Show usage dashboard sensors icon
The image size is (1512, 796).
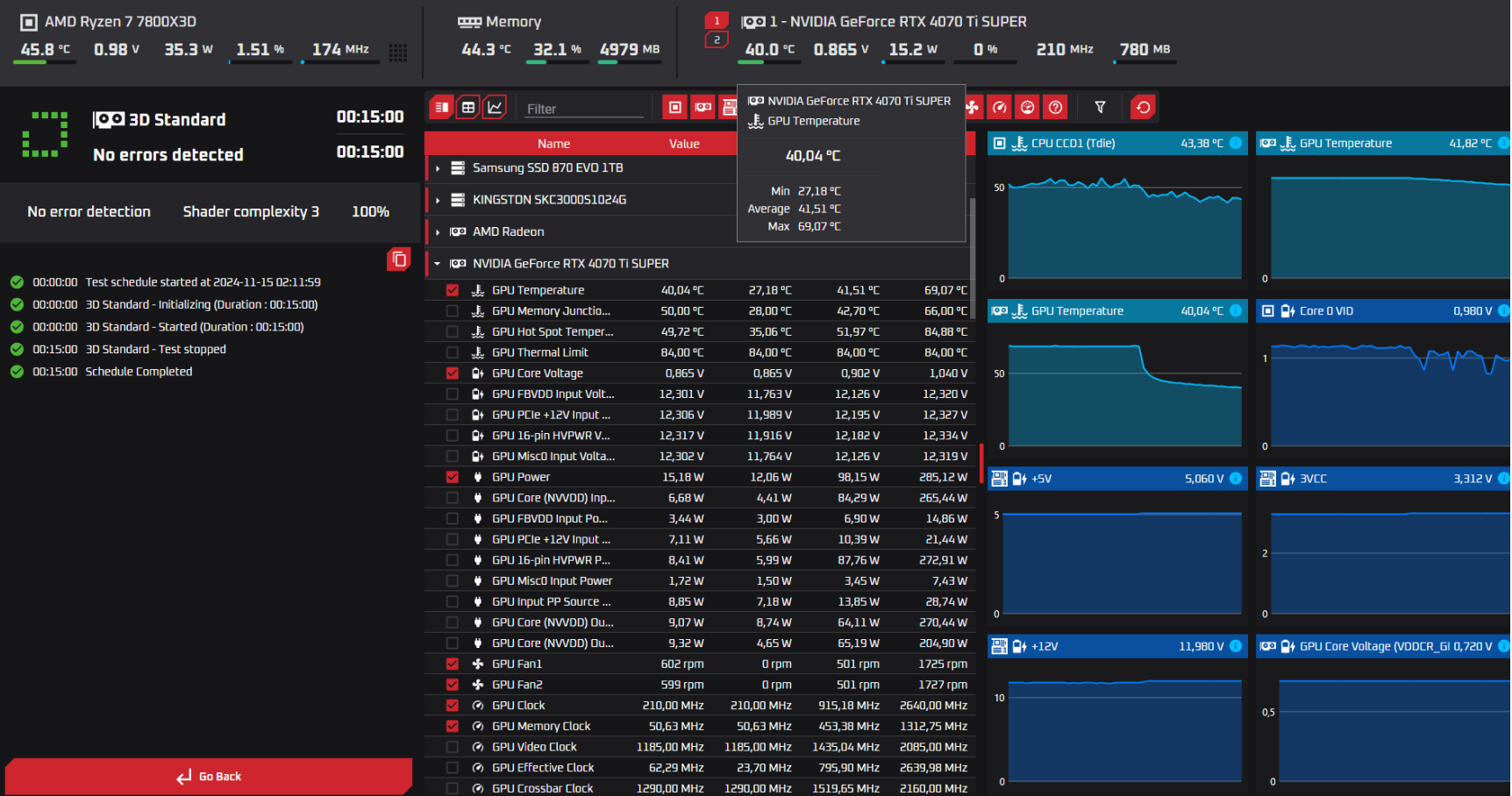click(1028, 107)
